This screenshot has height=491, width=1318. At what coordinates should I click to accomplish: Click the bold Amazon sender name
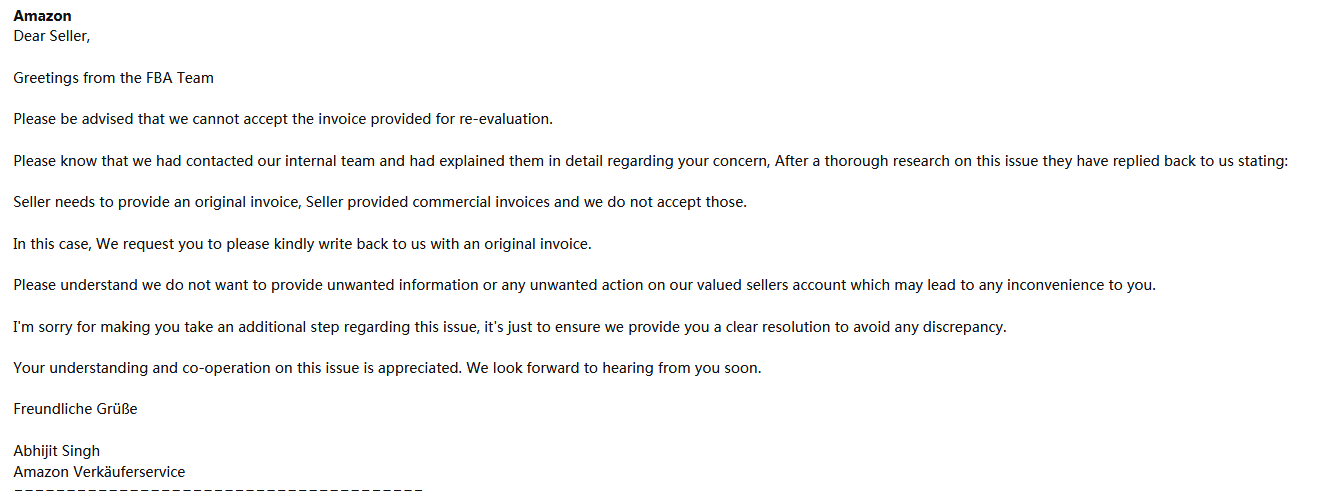tap(42, 16)
